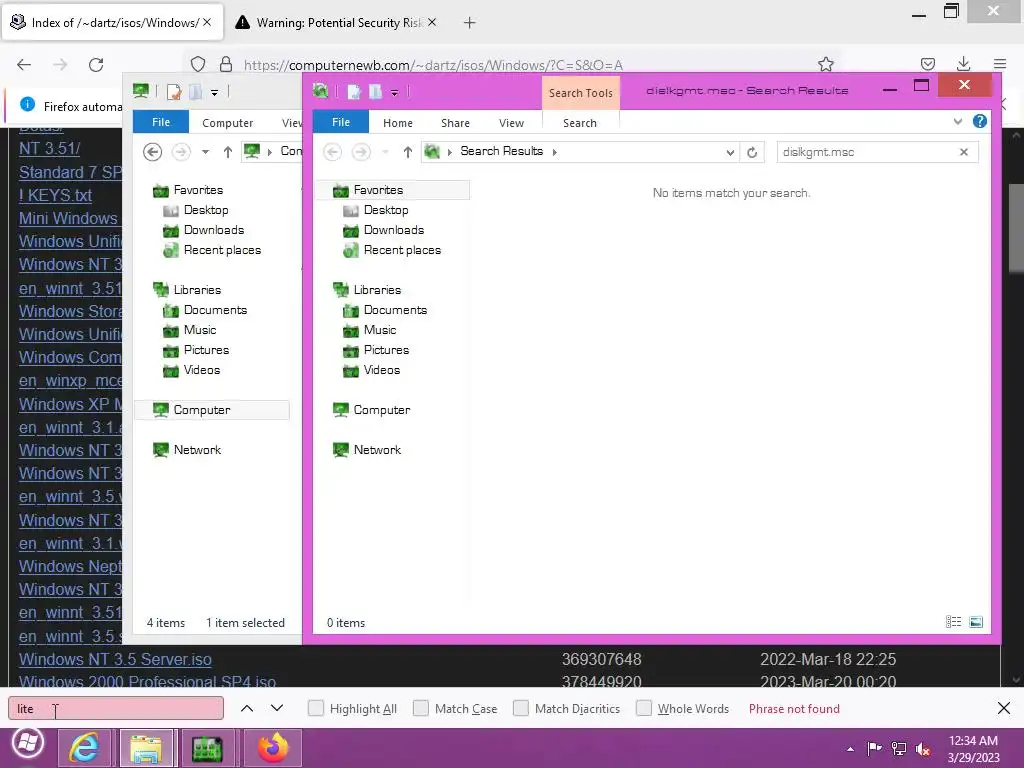Open File tab in Computer window

161,122
